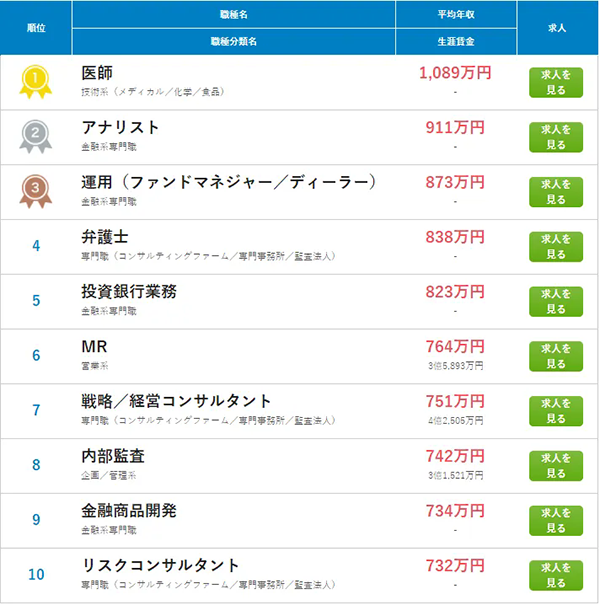View job listings for リスクコンサルタント

556,576
